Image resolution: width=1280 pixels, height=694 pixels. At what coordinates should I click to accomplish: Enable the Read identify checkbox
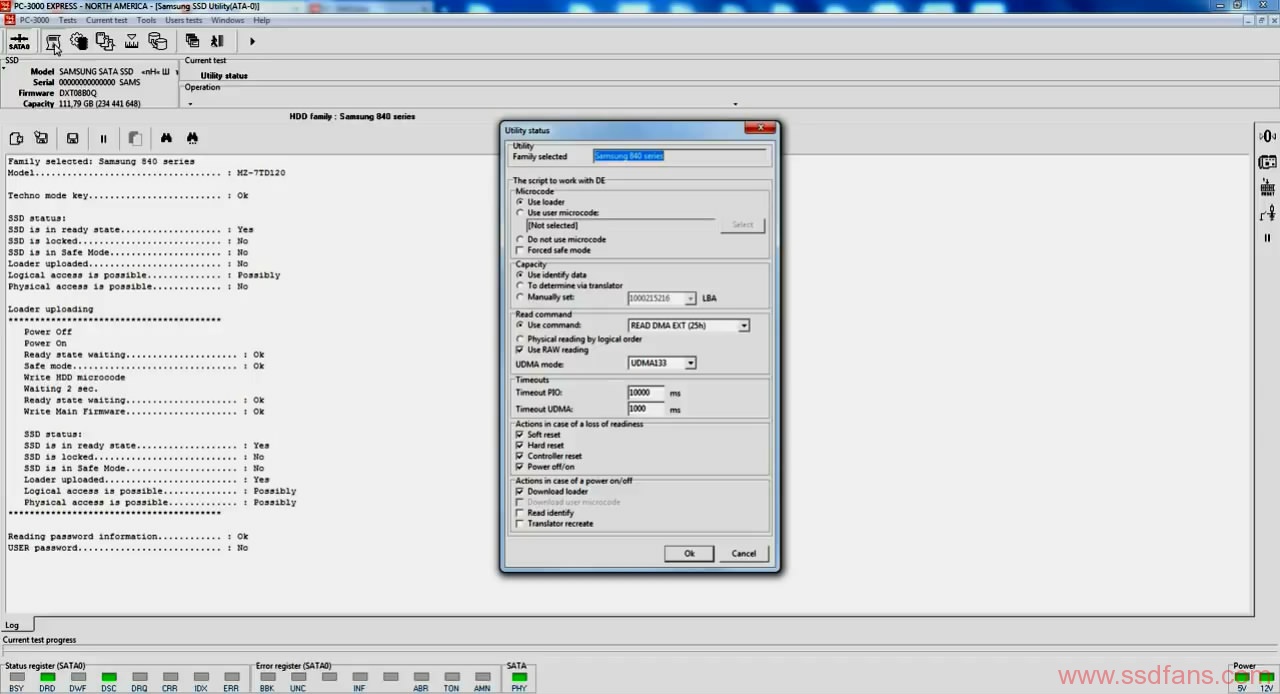click(545, 513)
